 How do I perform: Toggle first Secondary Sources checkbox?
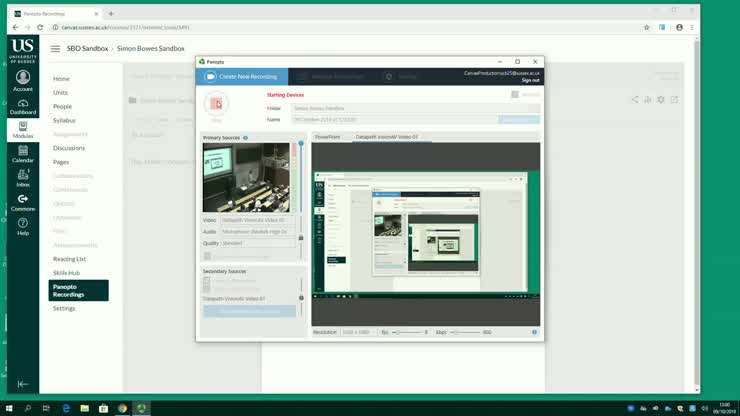[x=206, y=280]
